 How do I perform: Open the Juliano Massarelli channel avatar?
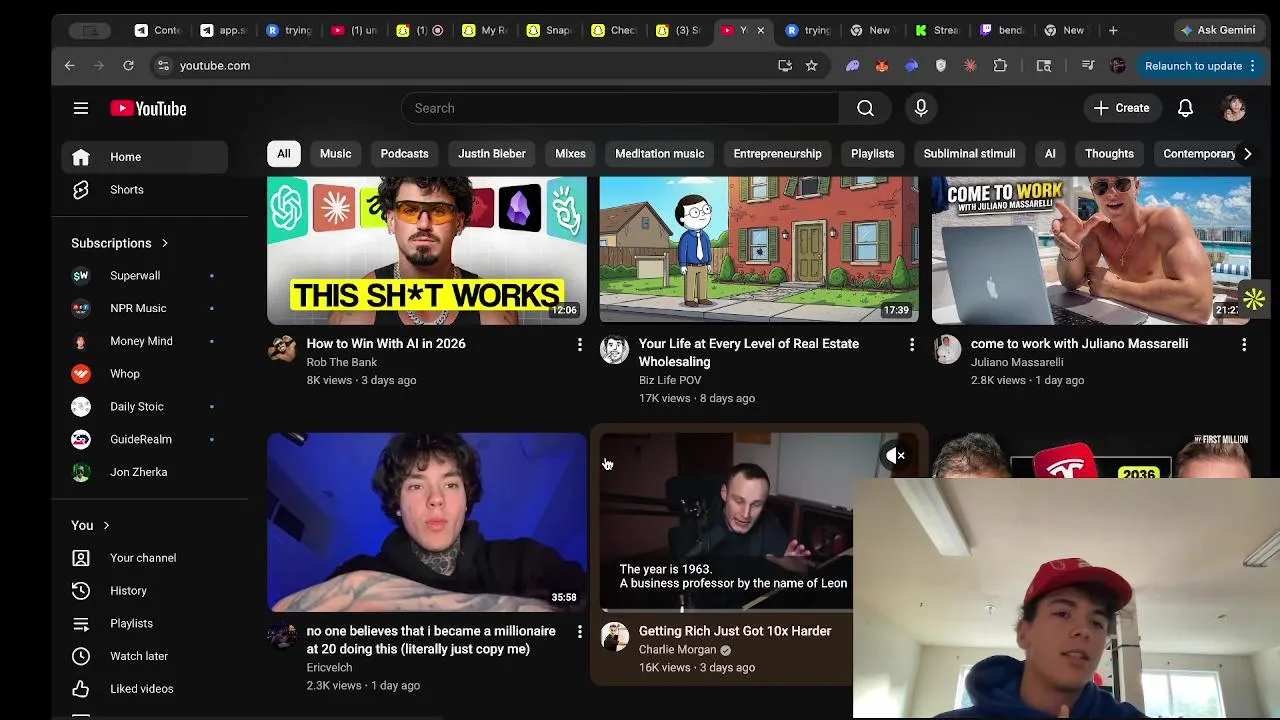coord(946,348)
